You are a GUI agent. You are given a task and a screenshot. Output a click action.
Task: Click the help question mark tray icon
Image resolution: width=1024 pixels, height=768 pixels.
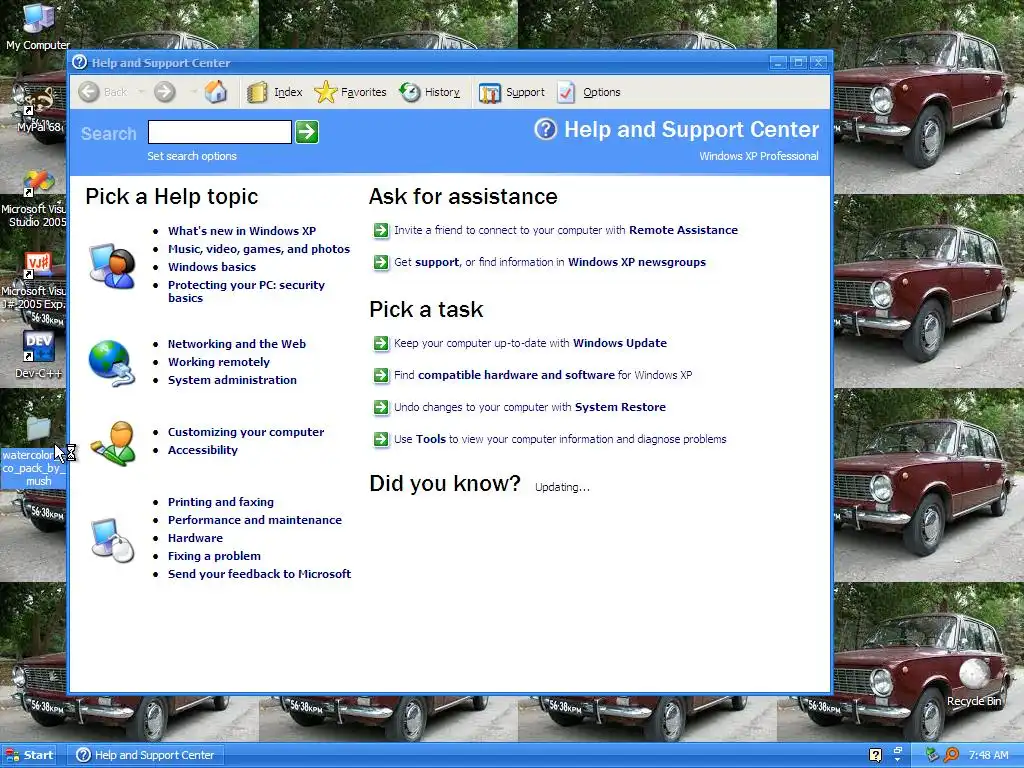(876, 755)
